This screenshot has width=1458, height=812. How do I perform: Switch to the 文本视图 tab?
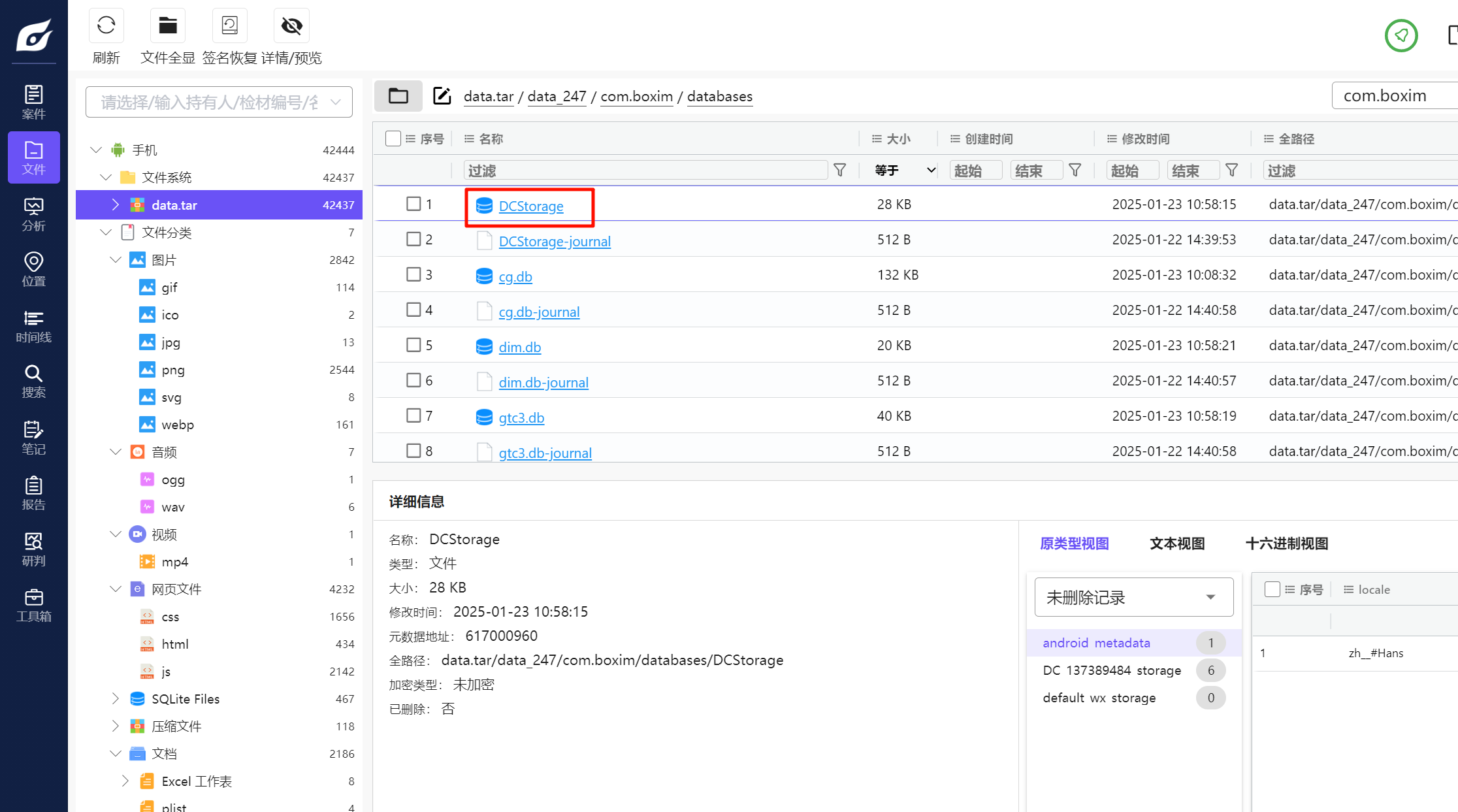(1176, 544)
